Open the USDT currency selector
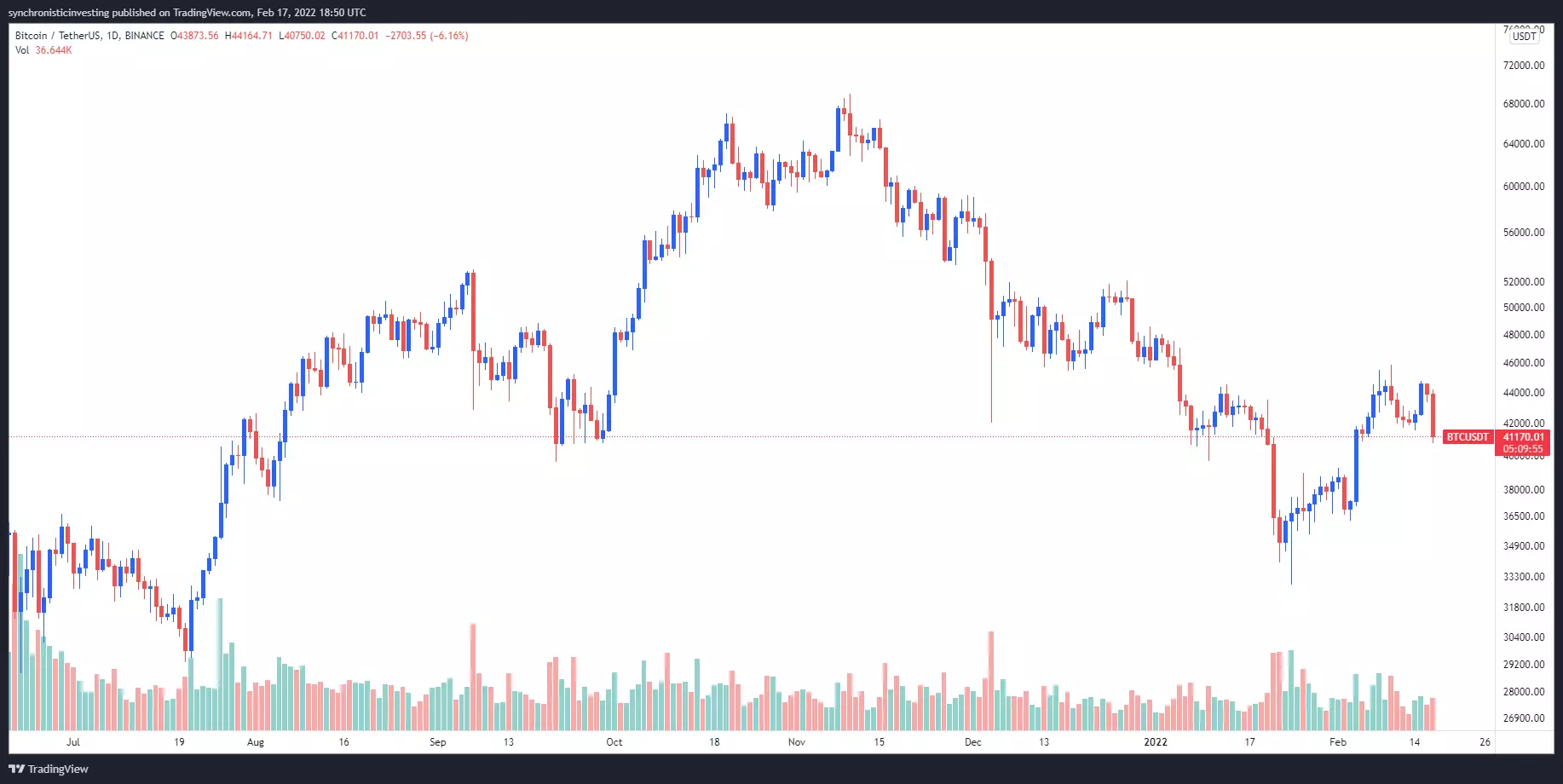The height and width of the screenshot is (784, 1563). [x=1524, y=36]
